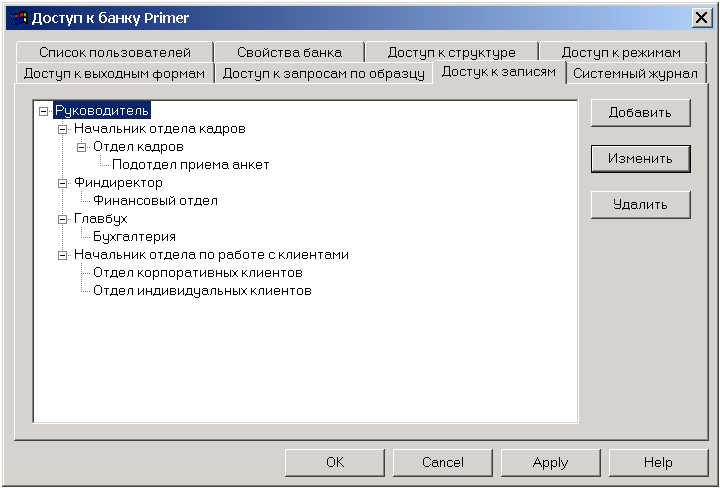Open the Доступ к структуре tab

point(451,52)
